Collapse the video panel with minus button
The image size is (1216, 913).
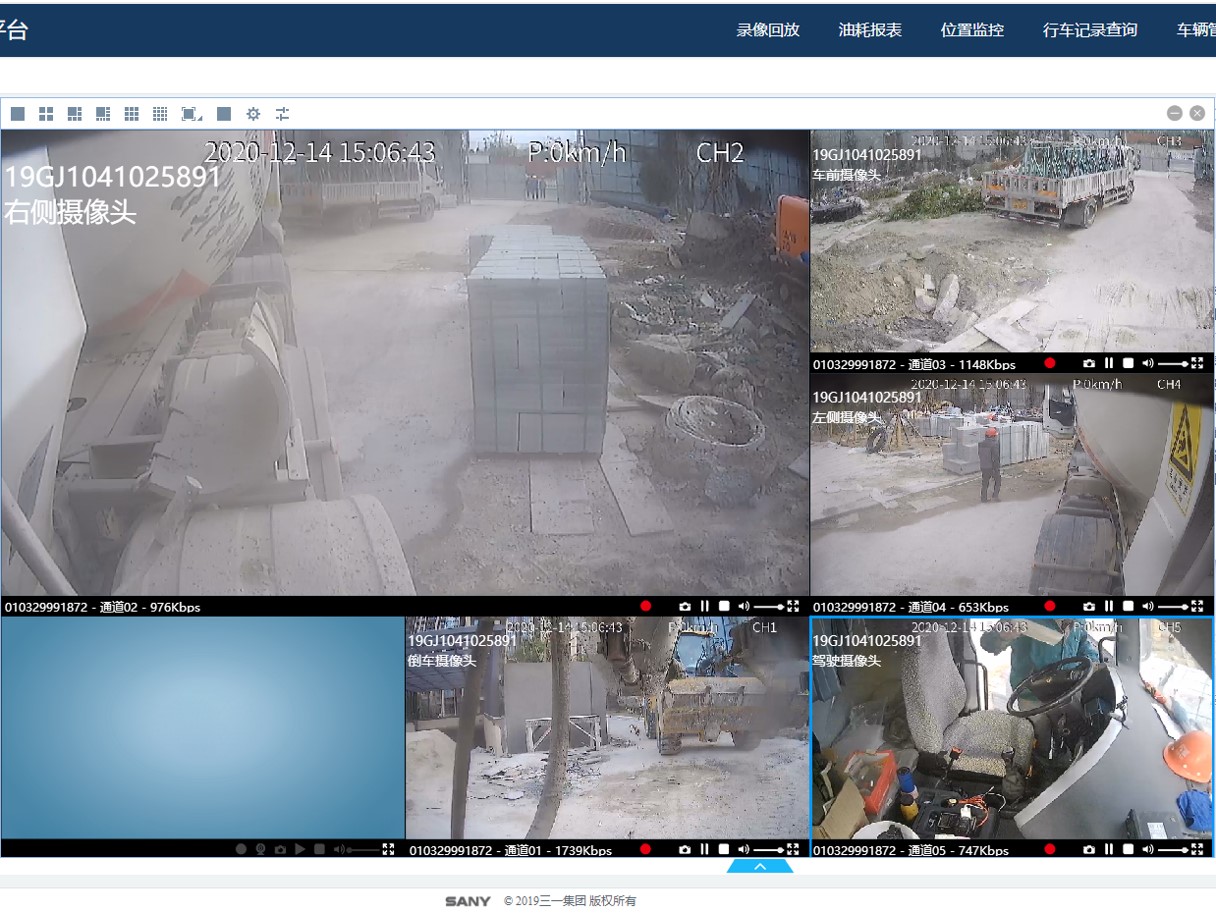click(1175, 114)
